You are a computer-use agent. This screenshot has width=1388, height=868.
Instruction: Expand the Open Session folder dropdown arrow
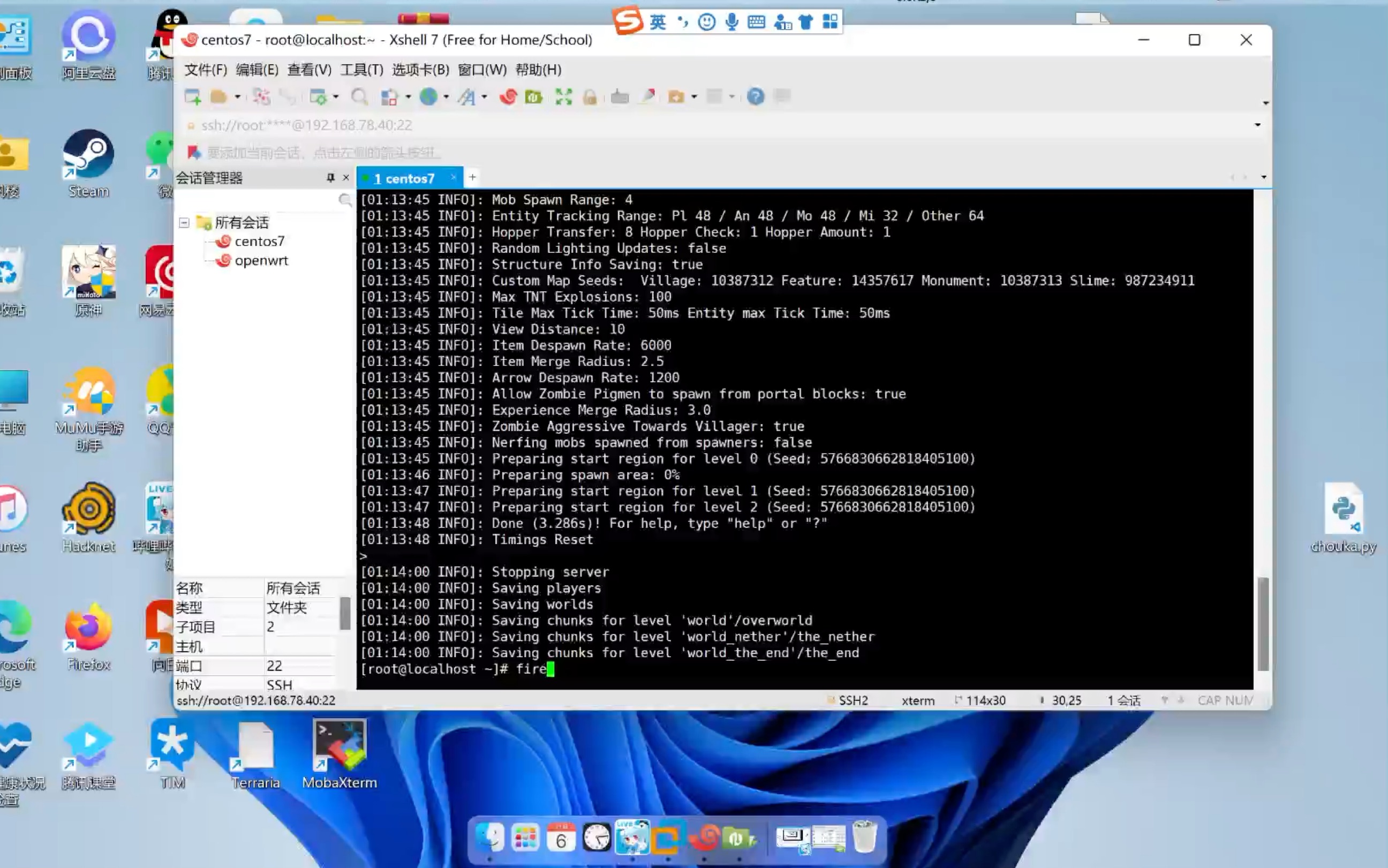pyautogui.click(x=237, y=97)
